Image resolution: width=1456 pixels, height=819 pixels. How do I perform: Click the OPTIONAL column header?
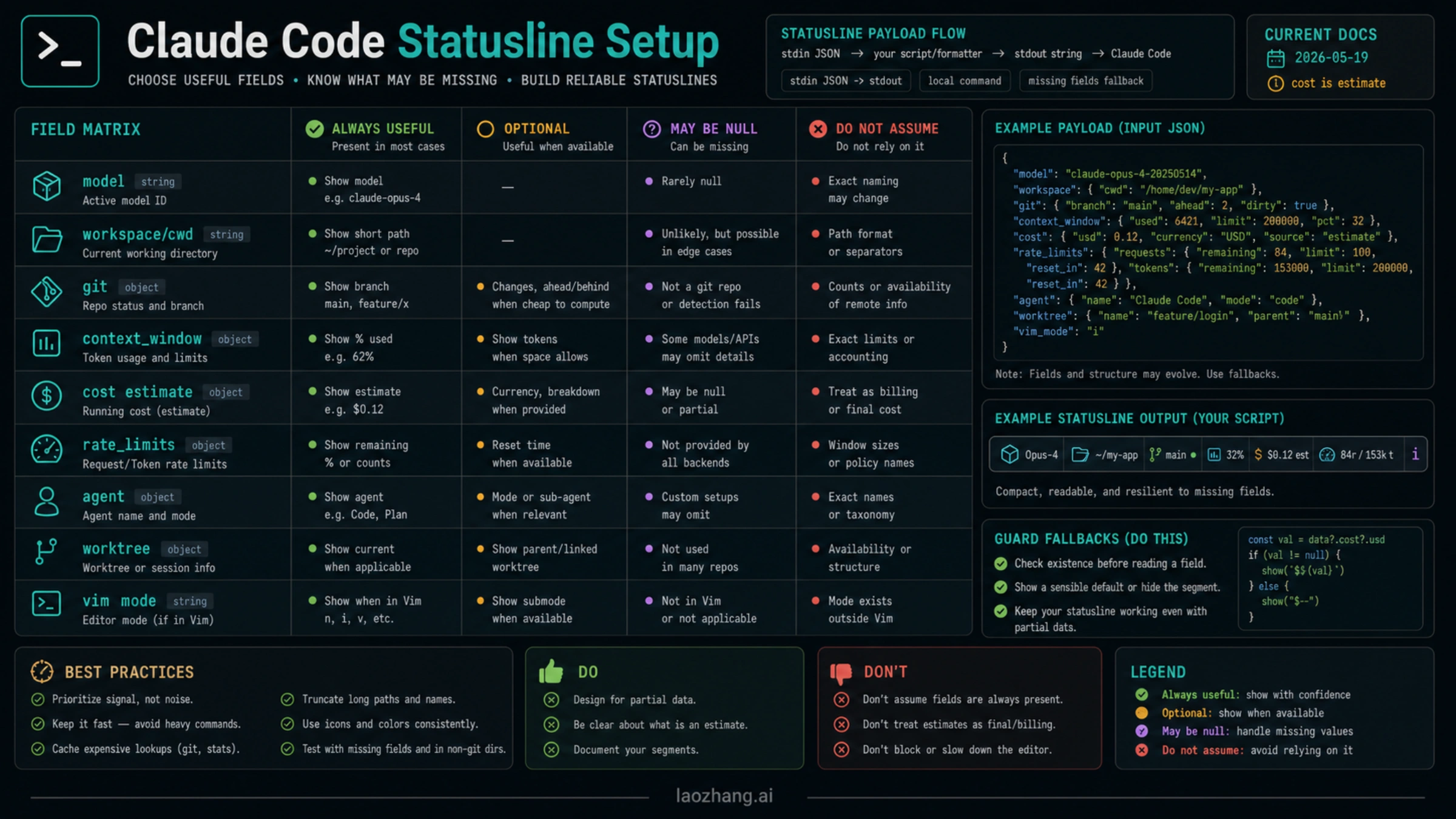[544, 135]
